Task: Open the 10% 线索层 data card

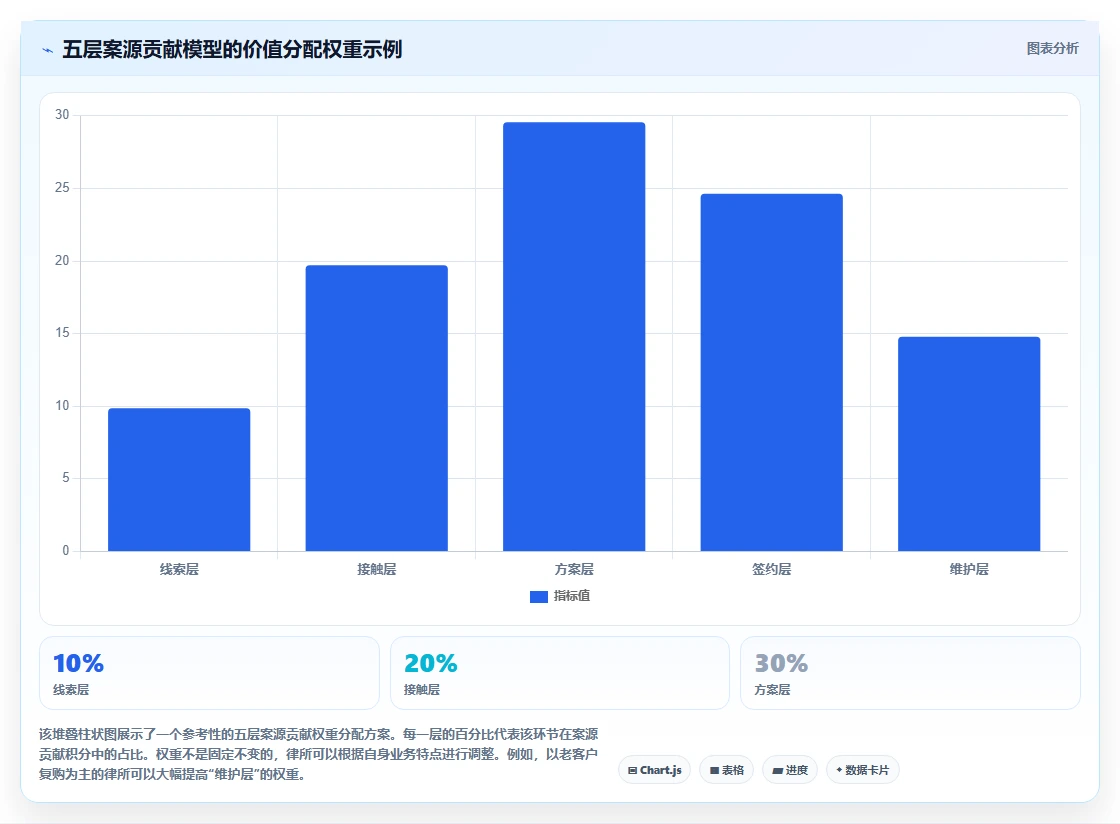Action: (x=209, y=673)
